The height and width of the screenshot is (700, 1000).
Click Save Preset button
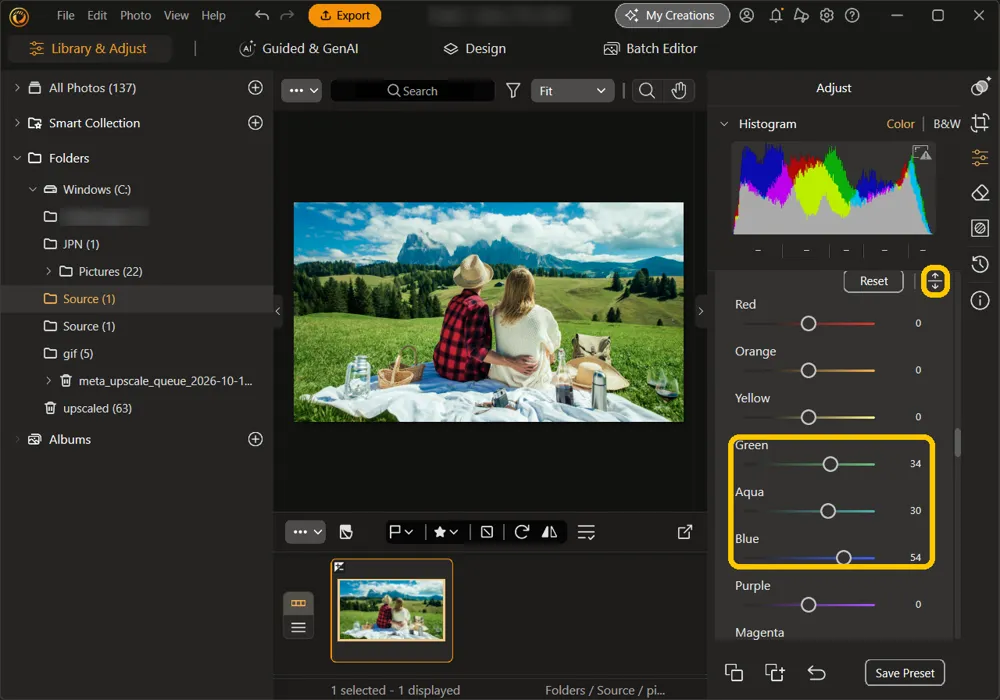pos(904,673)
